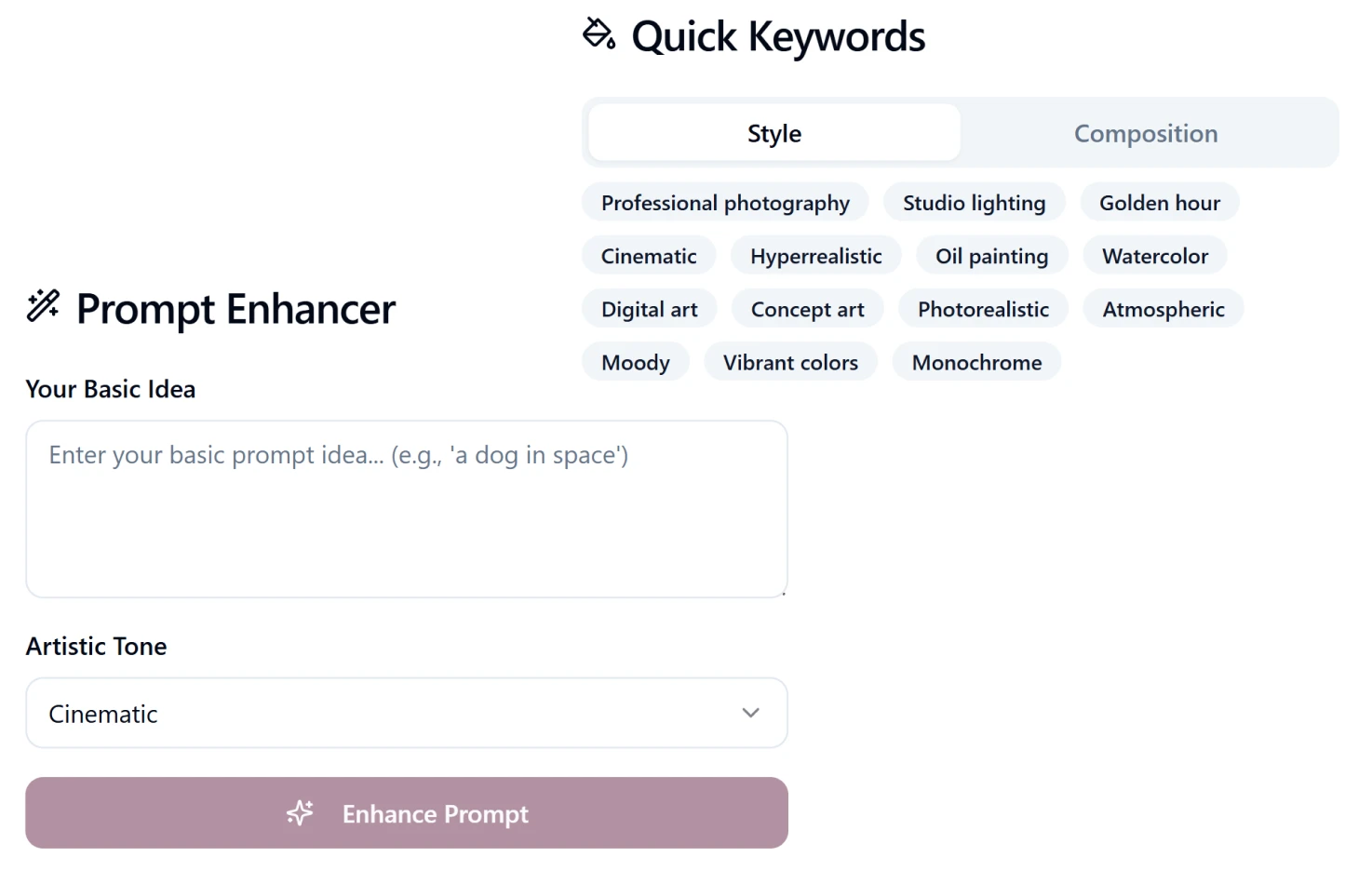
Task: Pick the Concept art keyword chip
Action: tap(807, 308)
